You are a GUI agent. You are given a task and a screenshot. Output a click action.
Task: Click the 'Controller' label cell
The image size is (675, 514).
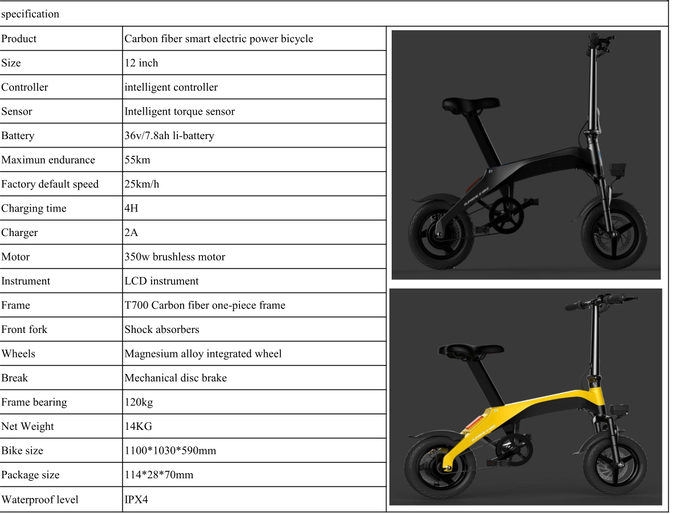pyautogui.click(x=61, y=87)
